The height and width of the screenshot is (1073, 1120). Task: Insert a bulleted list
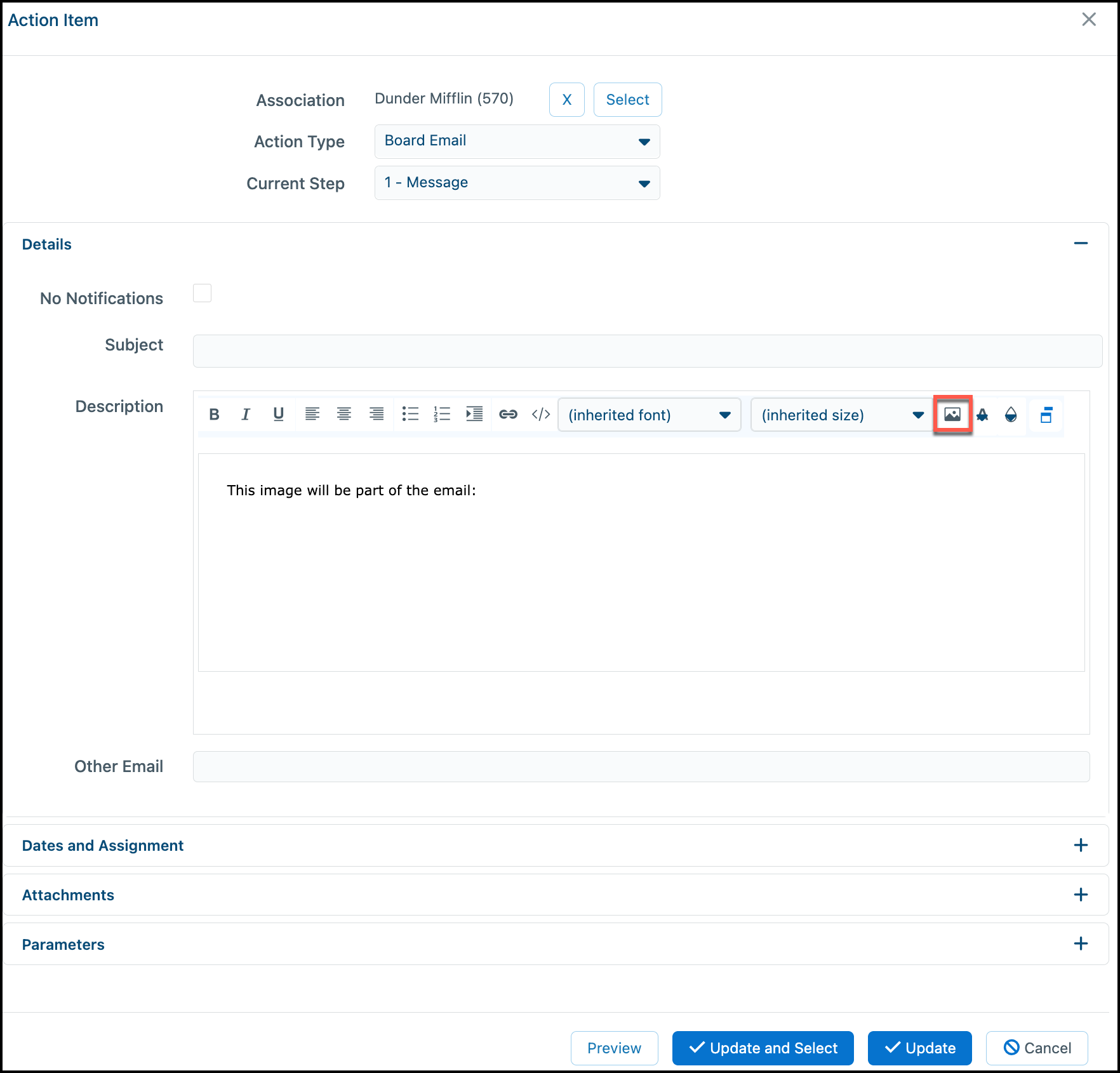pyautogui.click(x=410, y=415)
